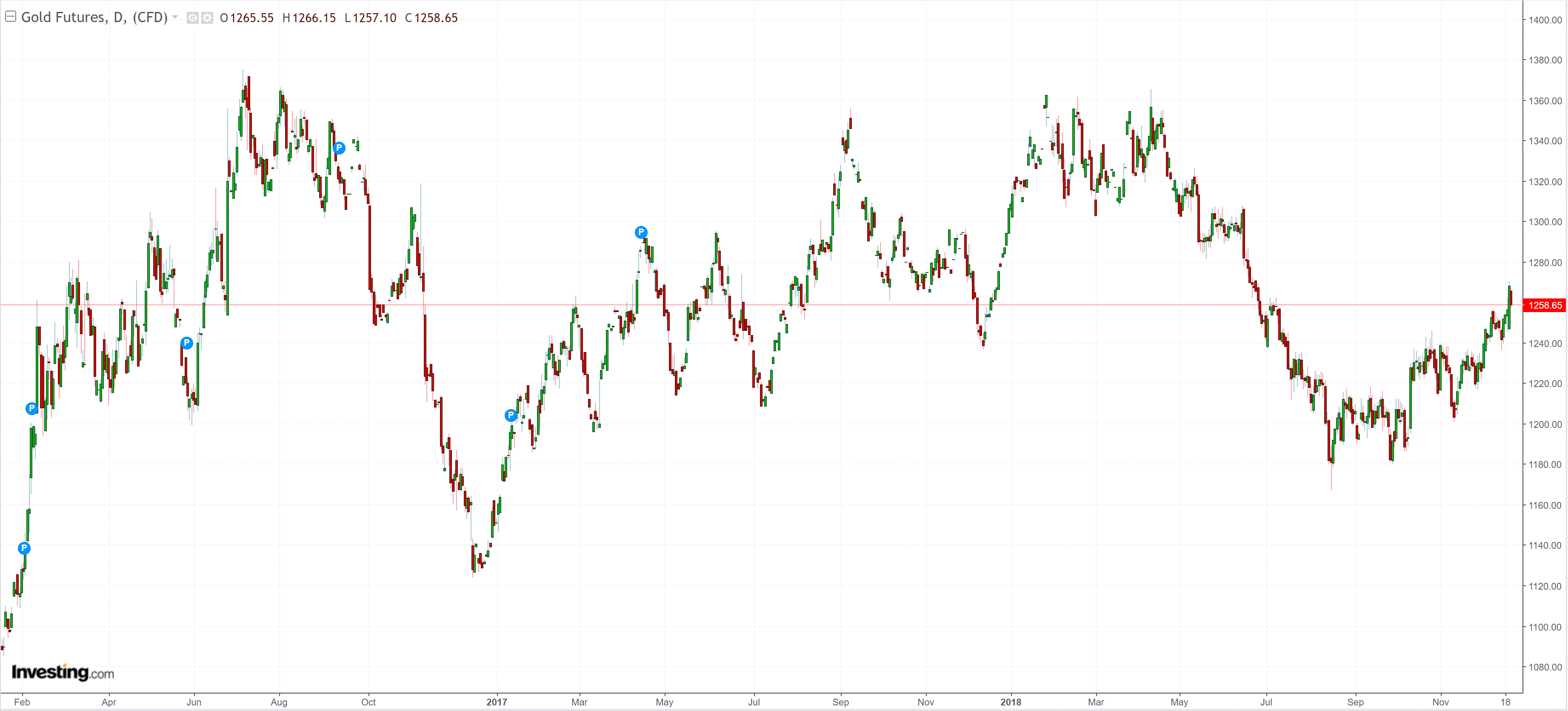Click the Investing.com logo link

(63, 672)
